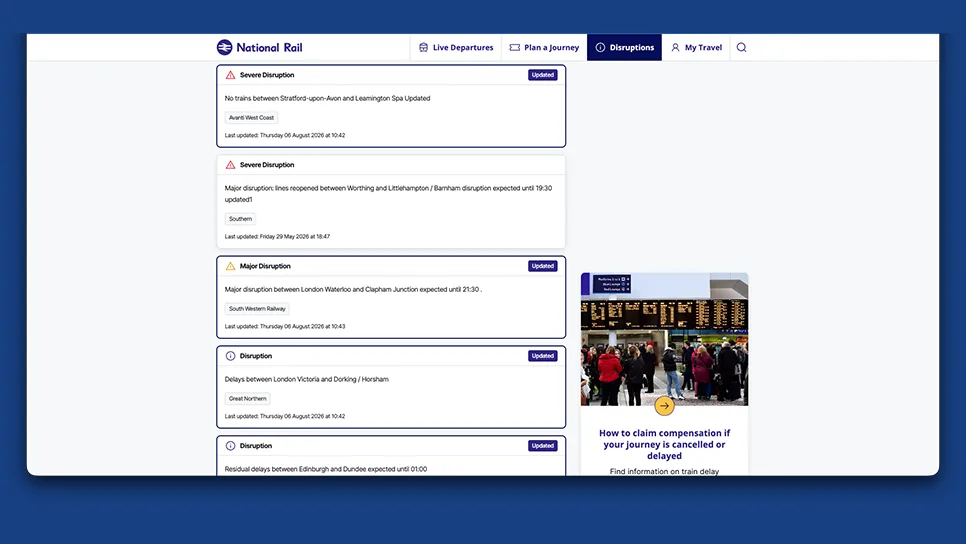Viewport: 966px width, 544px height.
Task: Select the Disruptions tab
Action: (624, 47)
